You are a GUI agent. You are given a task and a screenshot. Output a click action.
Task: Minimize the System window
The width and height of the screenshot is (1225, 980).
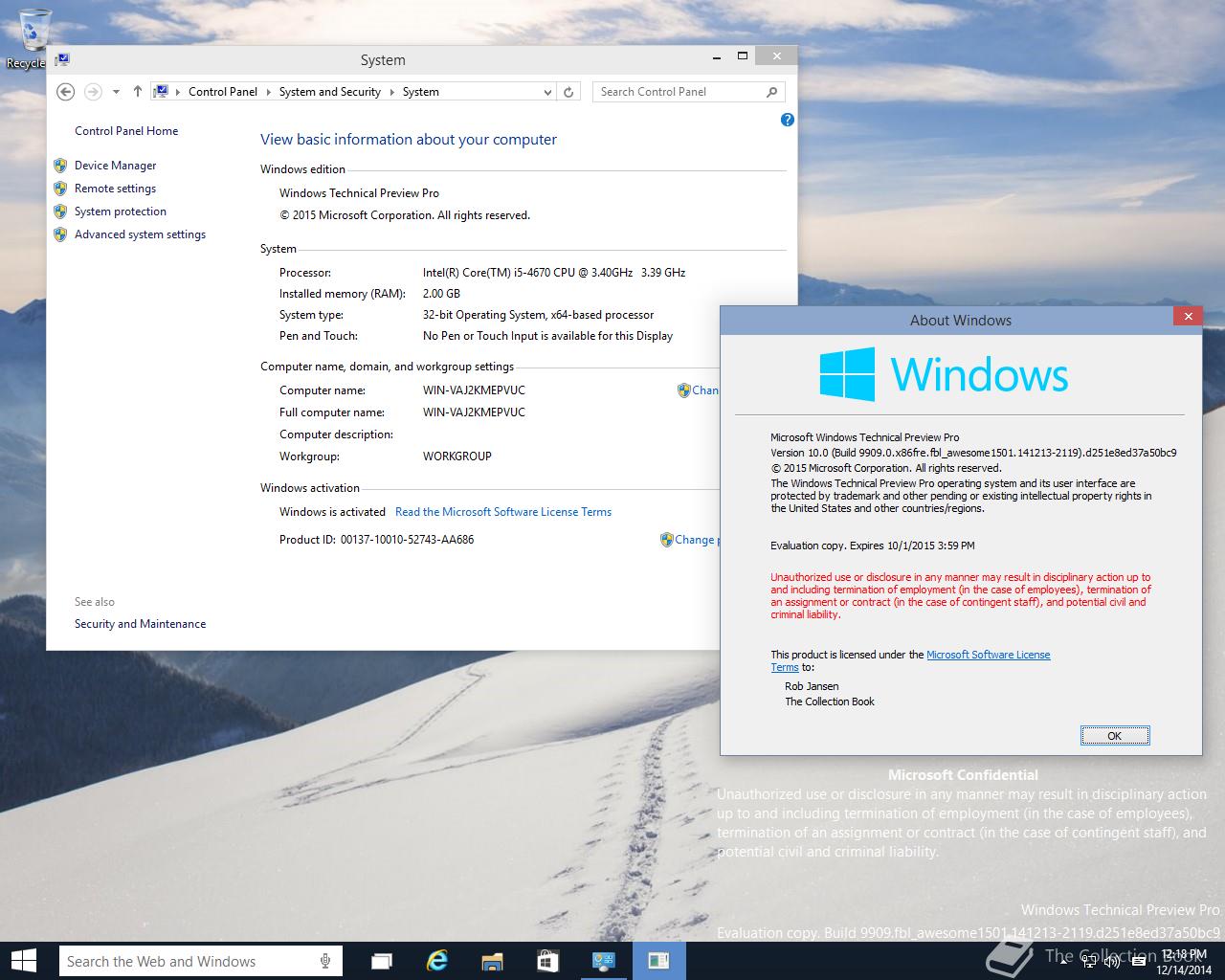717,56
